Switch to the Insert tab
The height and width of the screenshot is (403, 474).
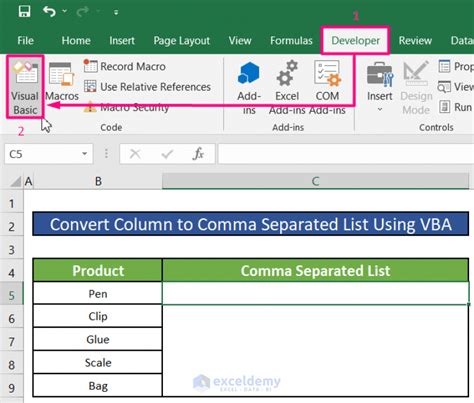point(122,41)
